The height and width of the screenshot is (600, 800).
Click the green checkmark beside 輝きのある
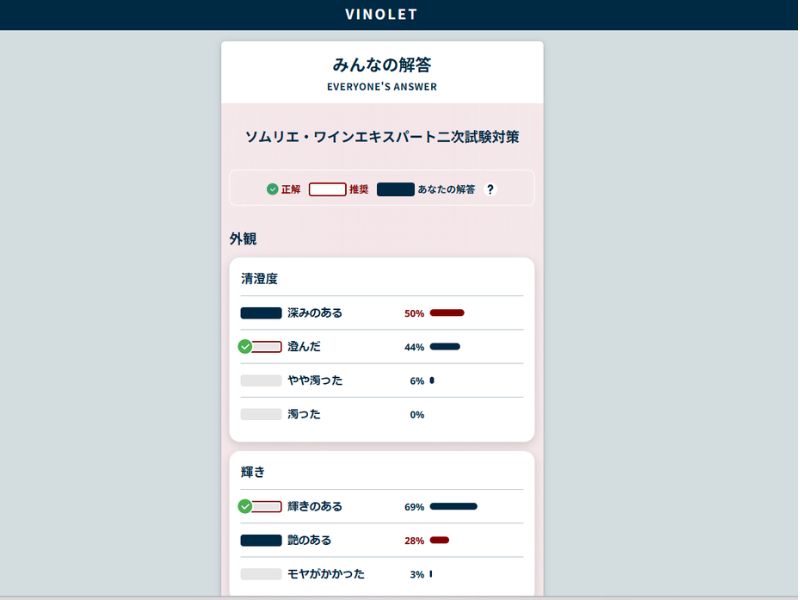[x=245, y=506]
